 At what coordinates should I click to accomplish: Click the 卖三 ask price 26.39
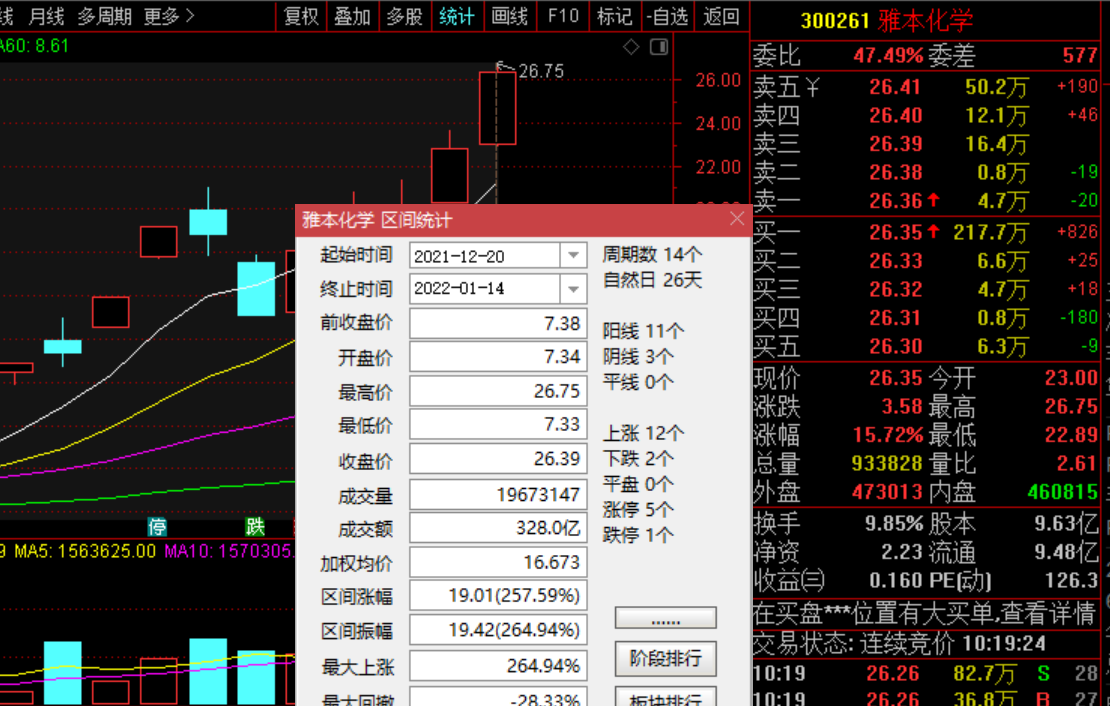pos(896,144)
